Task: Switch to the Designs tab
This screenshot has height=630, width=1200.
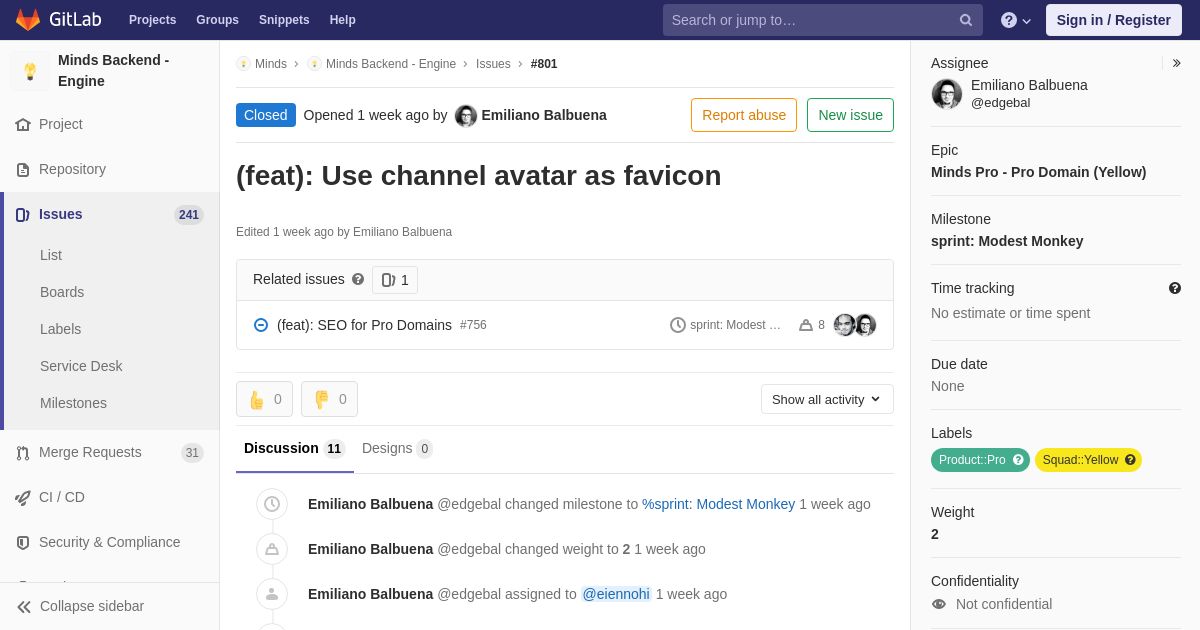Action: 397,449
